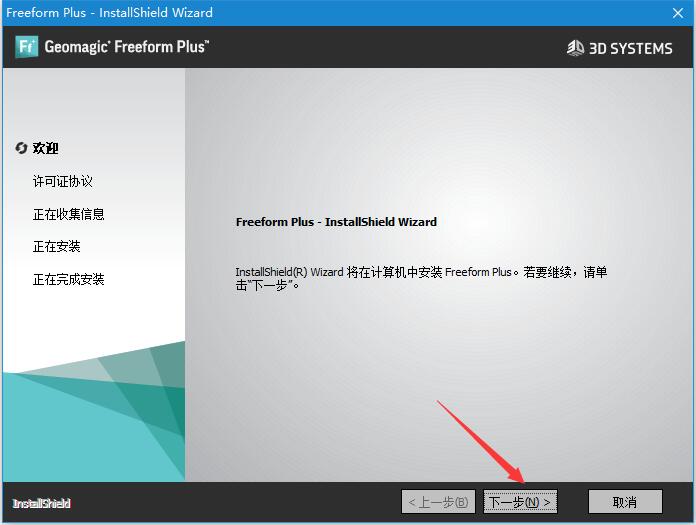Select the 正在收集信息 step label

(68, 214)
